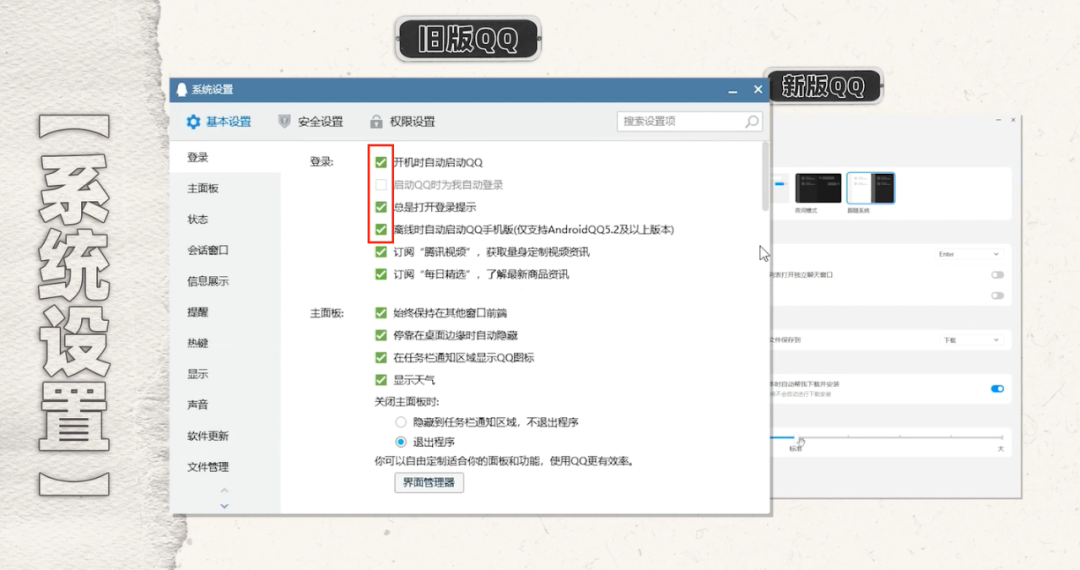1080x570 pixels.
Task: Open the Enter send-key dropdown in new QQ
Action: [968, 254]
